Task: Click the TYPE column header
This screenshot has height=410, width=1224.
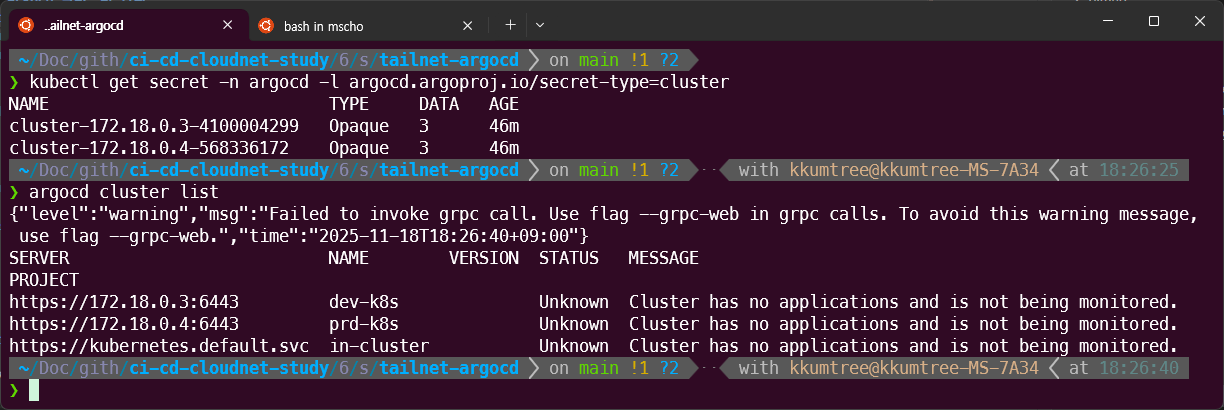Action: (x=348, y=104)
